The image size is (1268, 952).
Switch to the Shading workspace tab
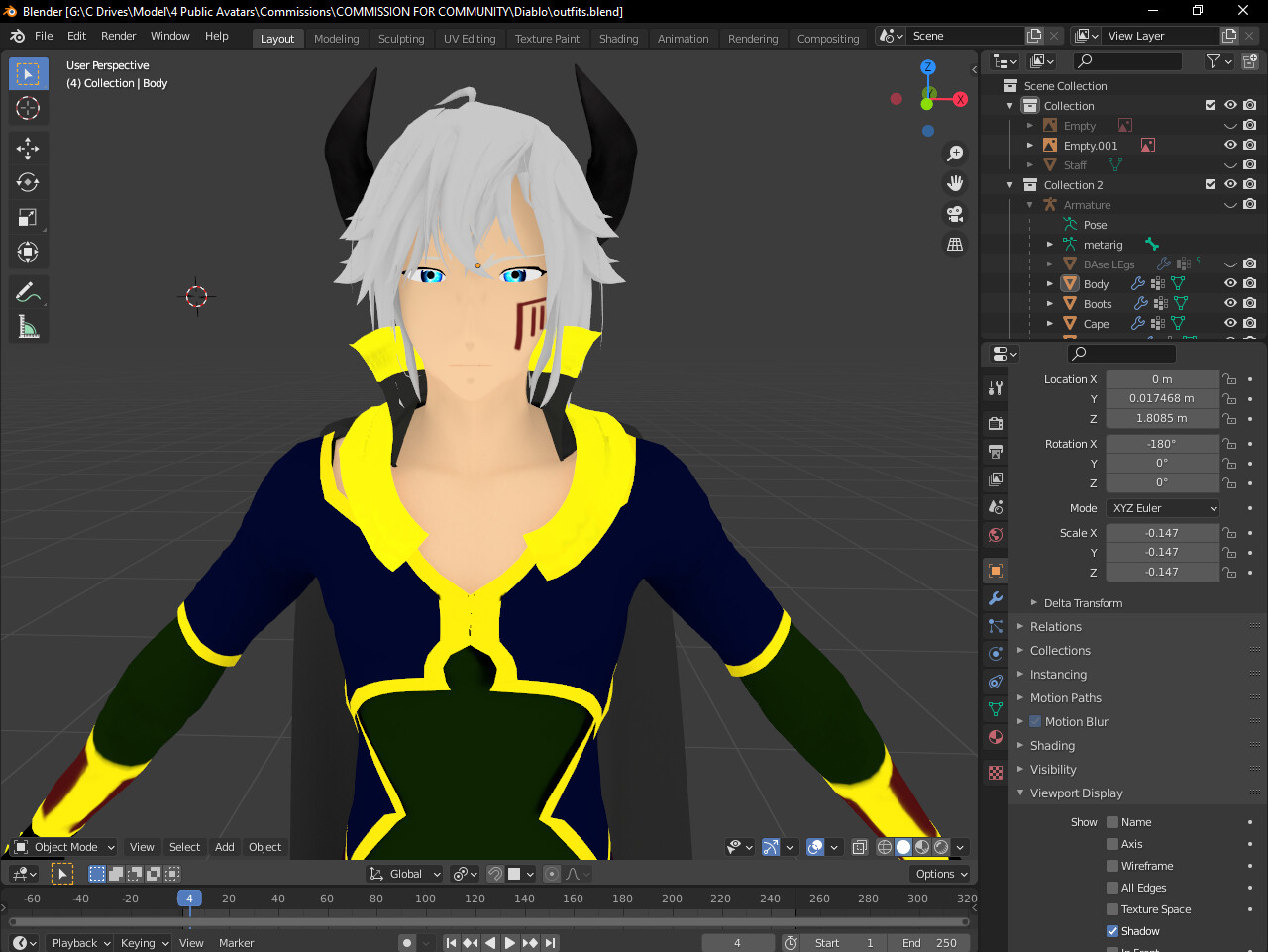point(618,38)
